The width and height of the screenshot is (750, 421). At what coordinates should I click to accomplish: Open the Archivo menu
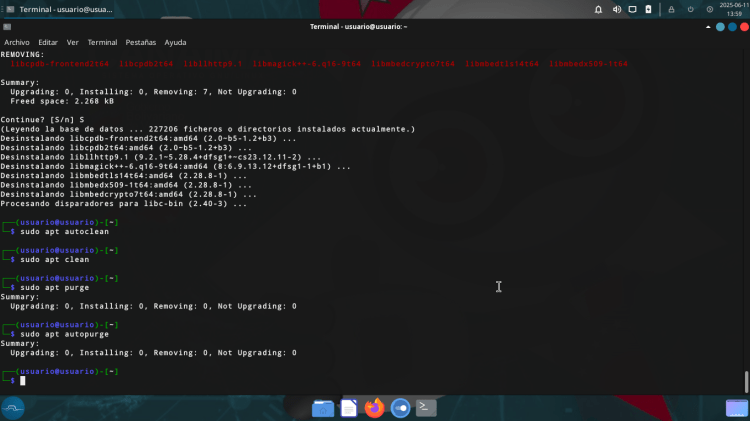[x=17, y=43]
